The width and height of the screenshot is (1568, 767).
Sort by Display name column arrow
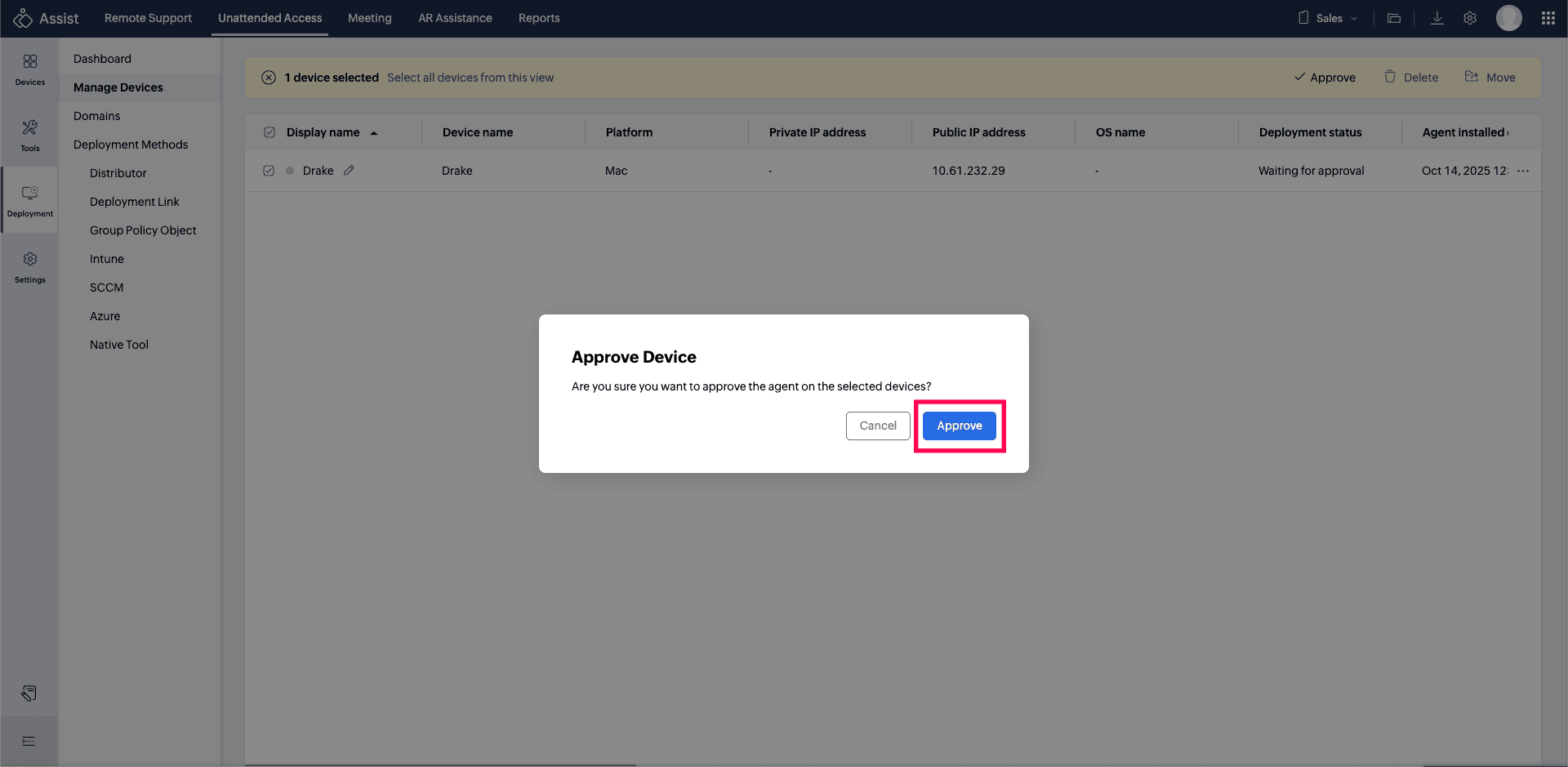tap(374, 133)
